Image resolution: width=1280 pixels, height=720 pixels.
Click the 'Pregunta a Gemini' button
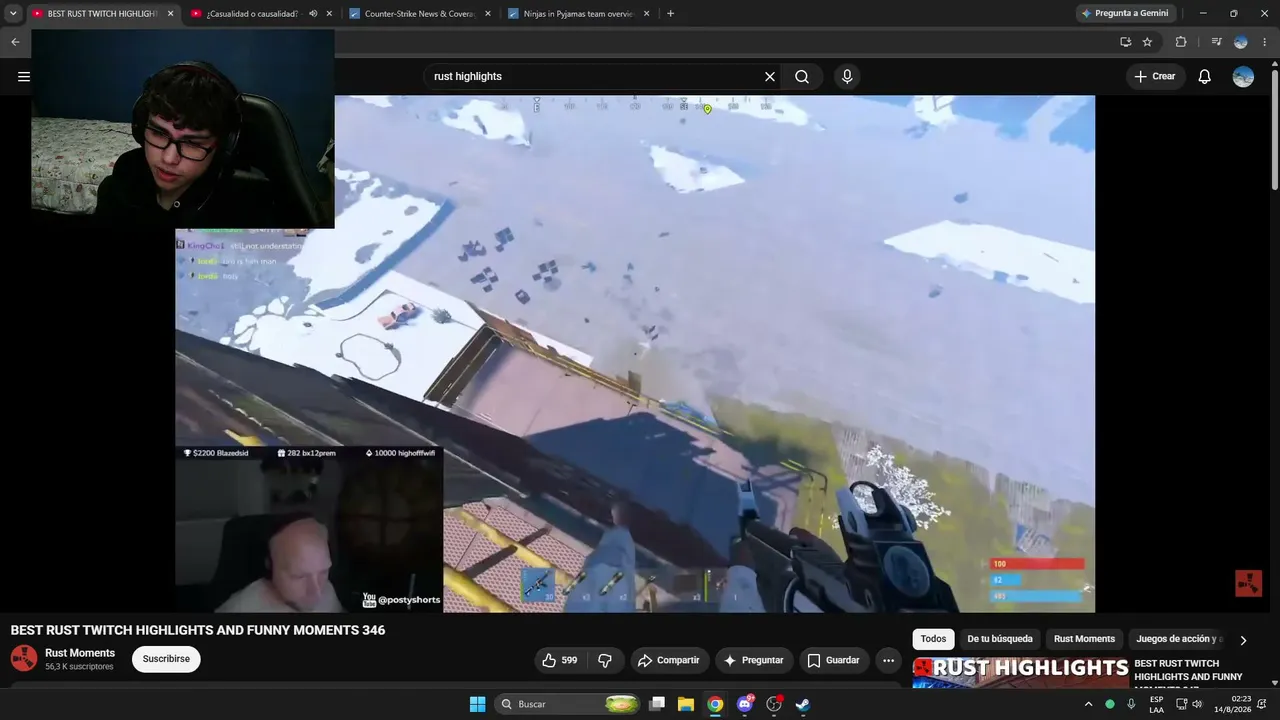pyautogui.click(x=1125, y=14)
